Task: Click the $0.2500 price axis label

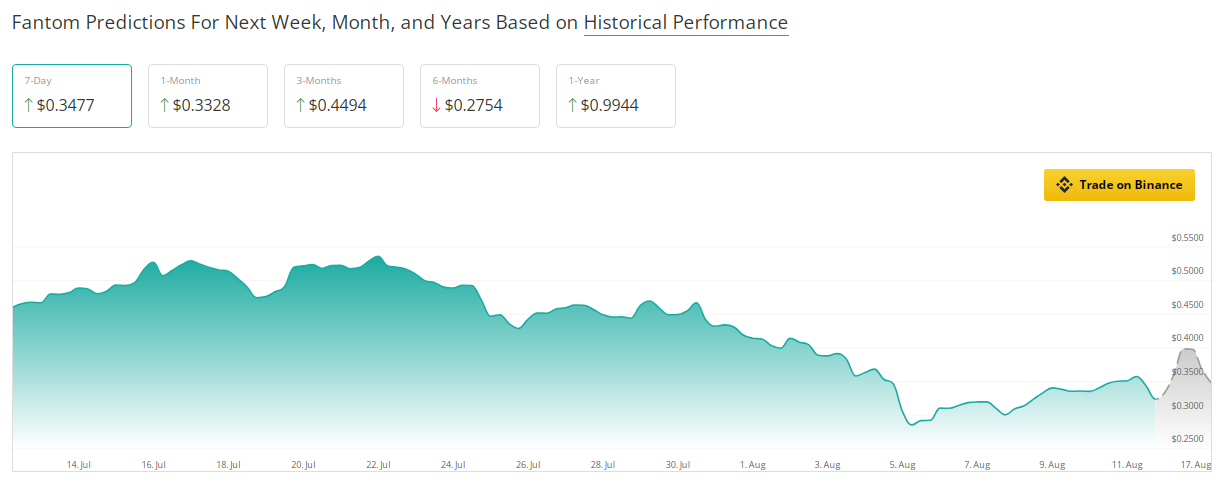Action: pyautogui.click(x=1187, y=439)
